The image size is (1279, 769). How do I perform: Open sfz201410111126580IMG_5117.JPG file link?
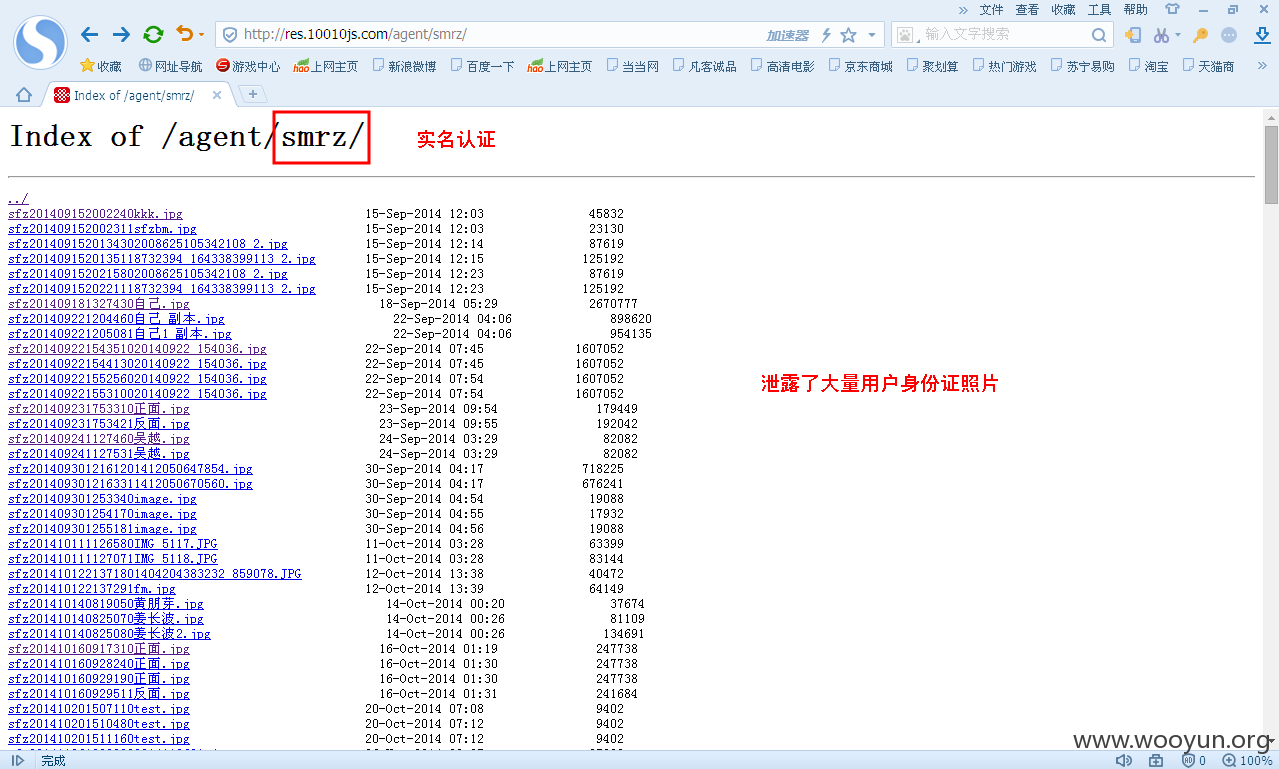(x=113, y=544)
